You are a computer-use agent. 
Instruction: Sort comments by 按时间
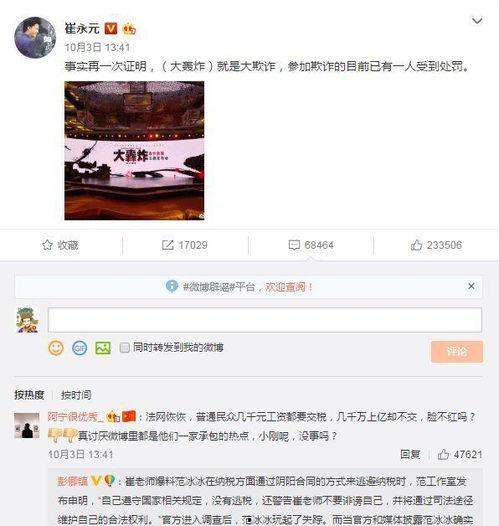[x=76, y=395]
